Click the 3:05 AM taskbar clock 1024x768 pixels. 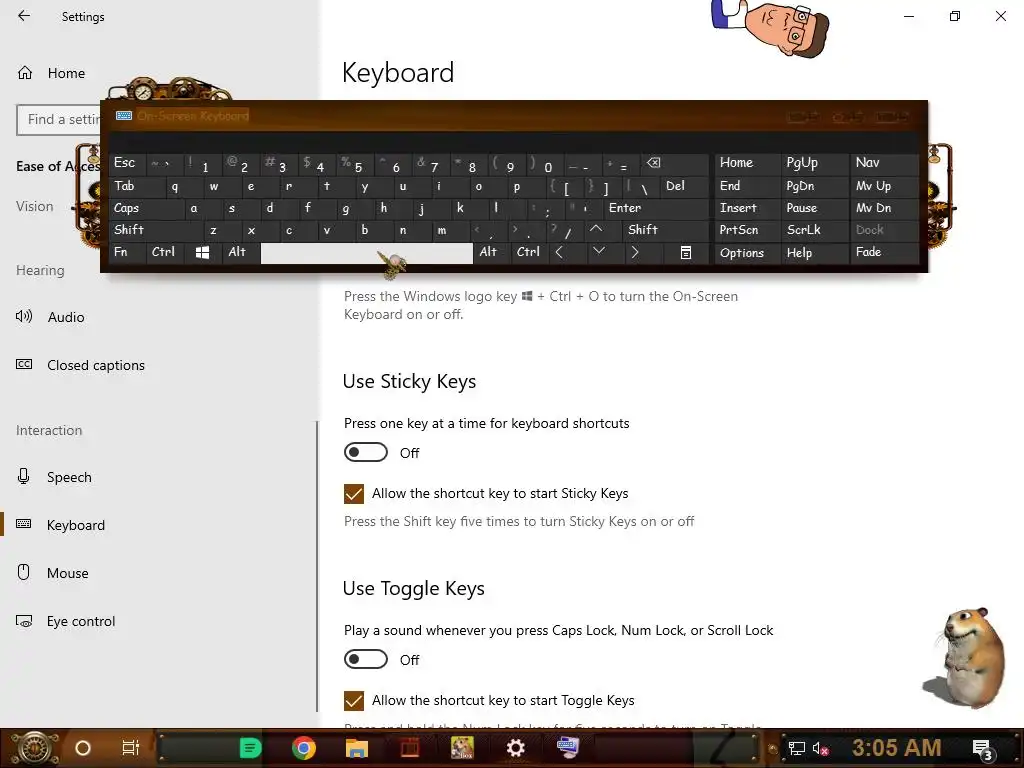click(x=897, y=748)
